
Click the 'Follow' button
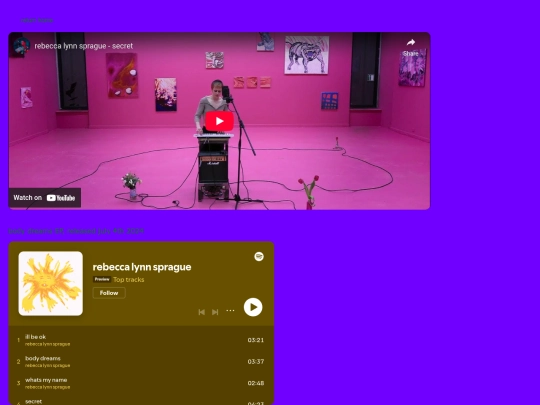click(109, 293)
